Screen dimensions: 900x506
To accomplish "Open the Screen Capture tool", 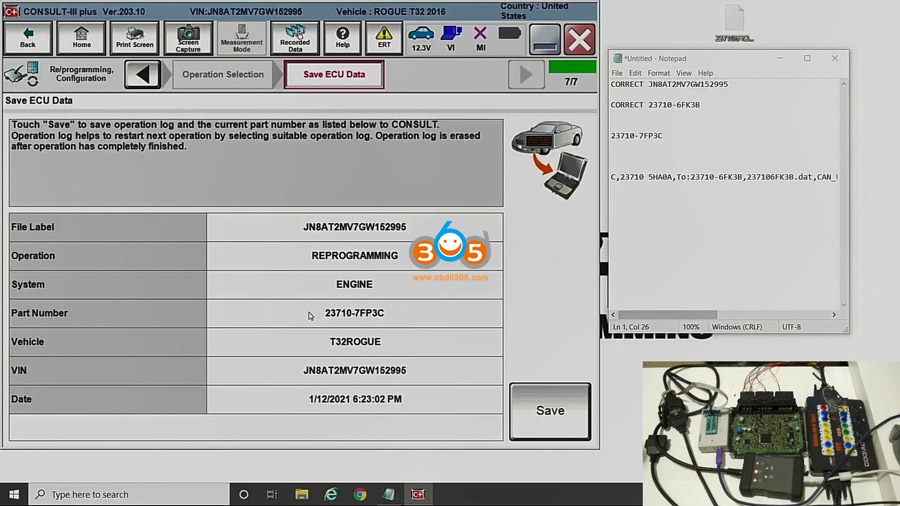I will click(x=188, y=38).
